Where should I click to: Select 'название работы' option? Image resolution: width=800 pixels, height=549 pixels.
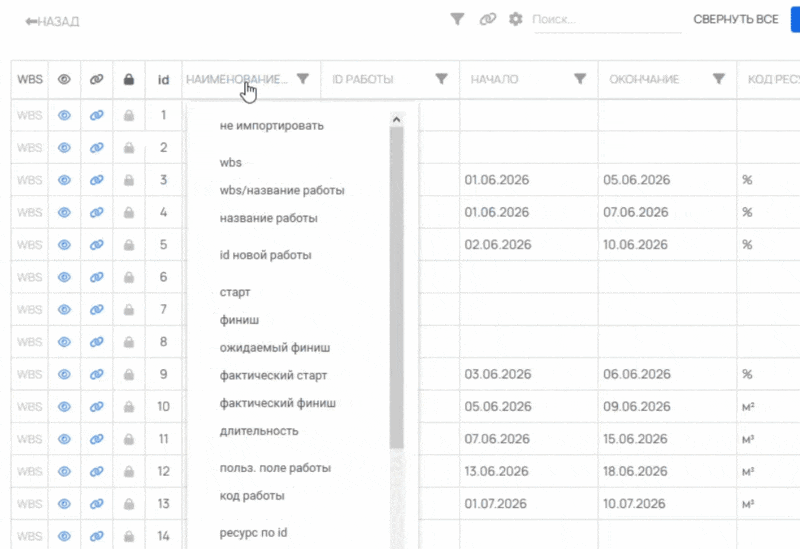click(x=268, y=218)
